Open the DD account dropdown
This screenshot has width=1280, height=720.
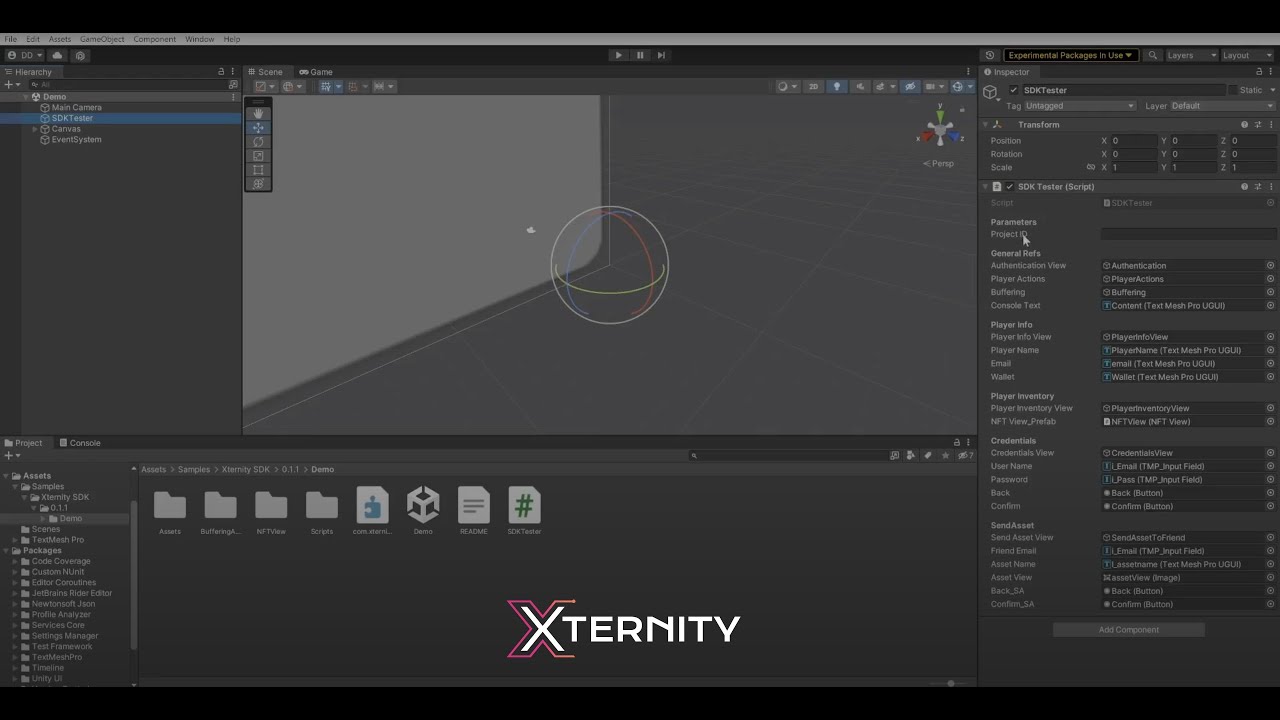click(x=25, y=55)
